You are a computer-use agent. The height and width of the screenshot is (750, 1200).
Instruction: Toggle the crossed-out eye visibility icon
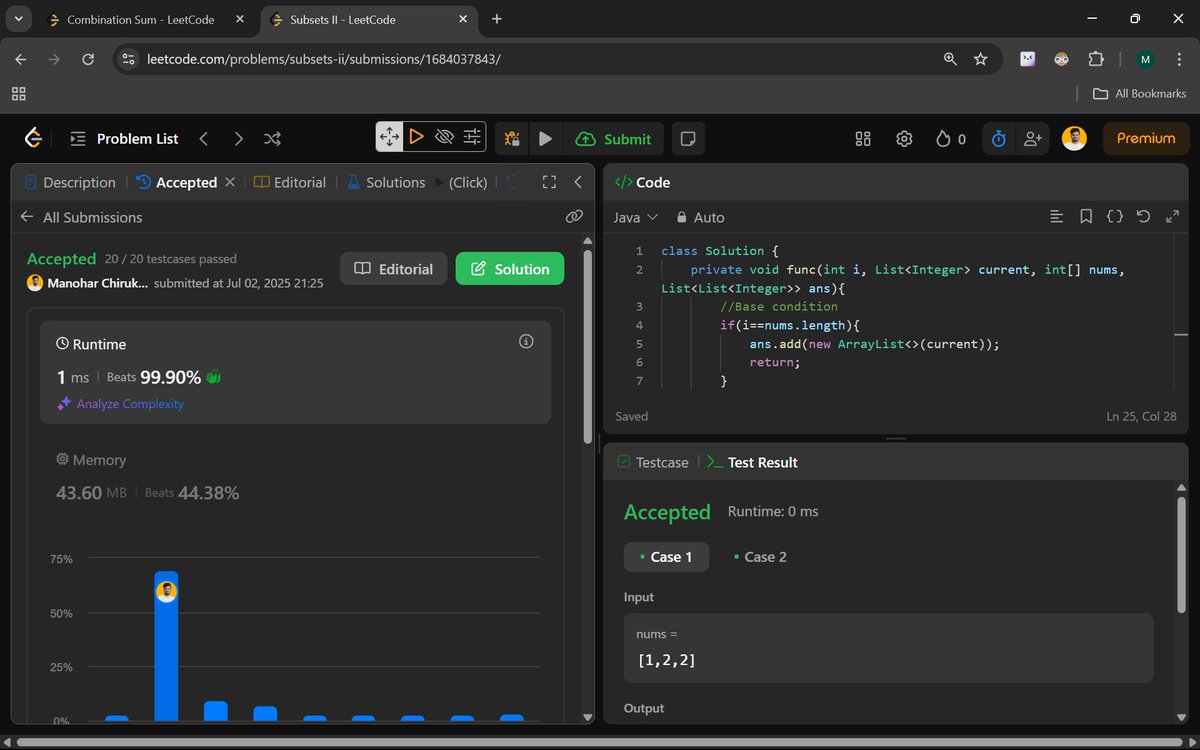click(445, 137)
